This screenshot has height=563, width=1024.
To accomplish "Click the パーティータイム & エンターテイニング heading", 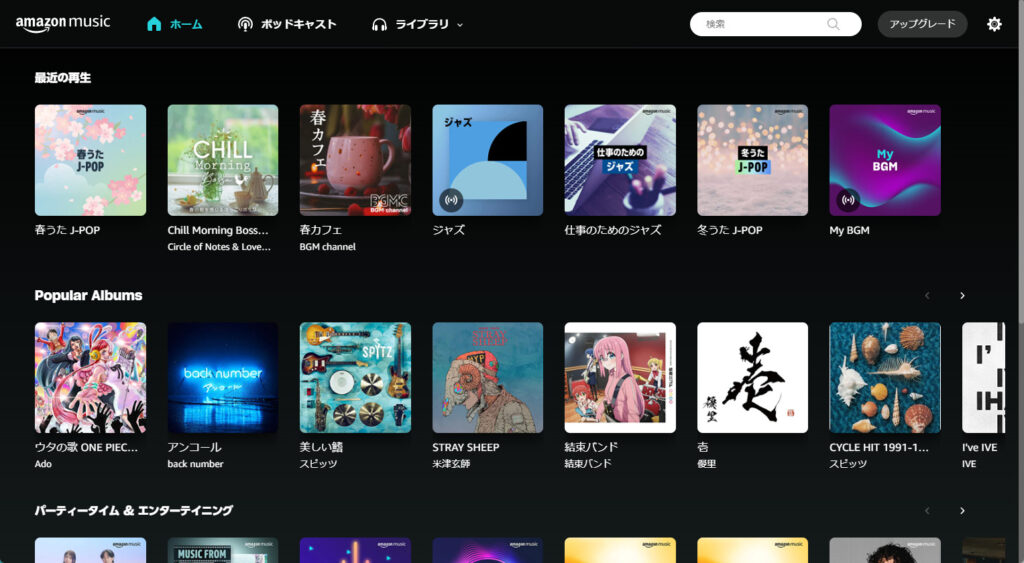I will [x=134, y=511].
